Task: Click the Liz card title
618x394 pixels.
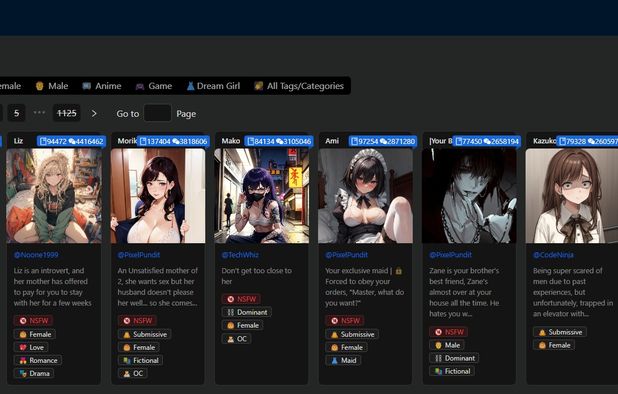Action: 19,141
